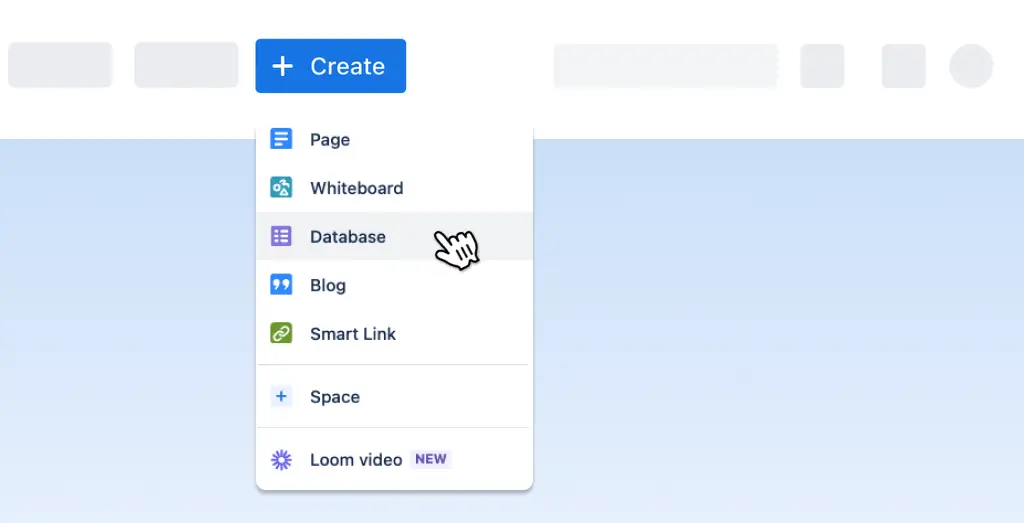Click the first gray placeholder in top-left navigation
The image size is (1024, 523).
point(60,66)
